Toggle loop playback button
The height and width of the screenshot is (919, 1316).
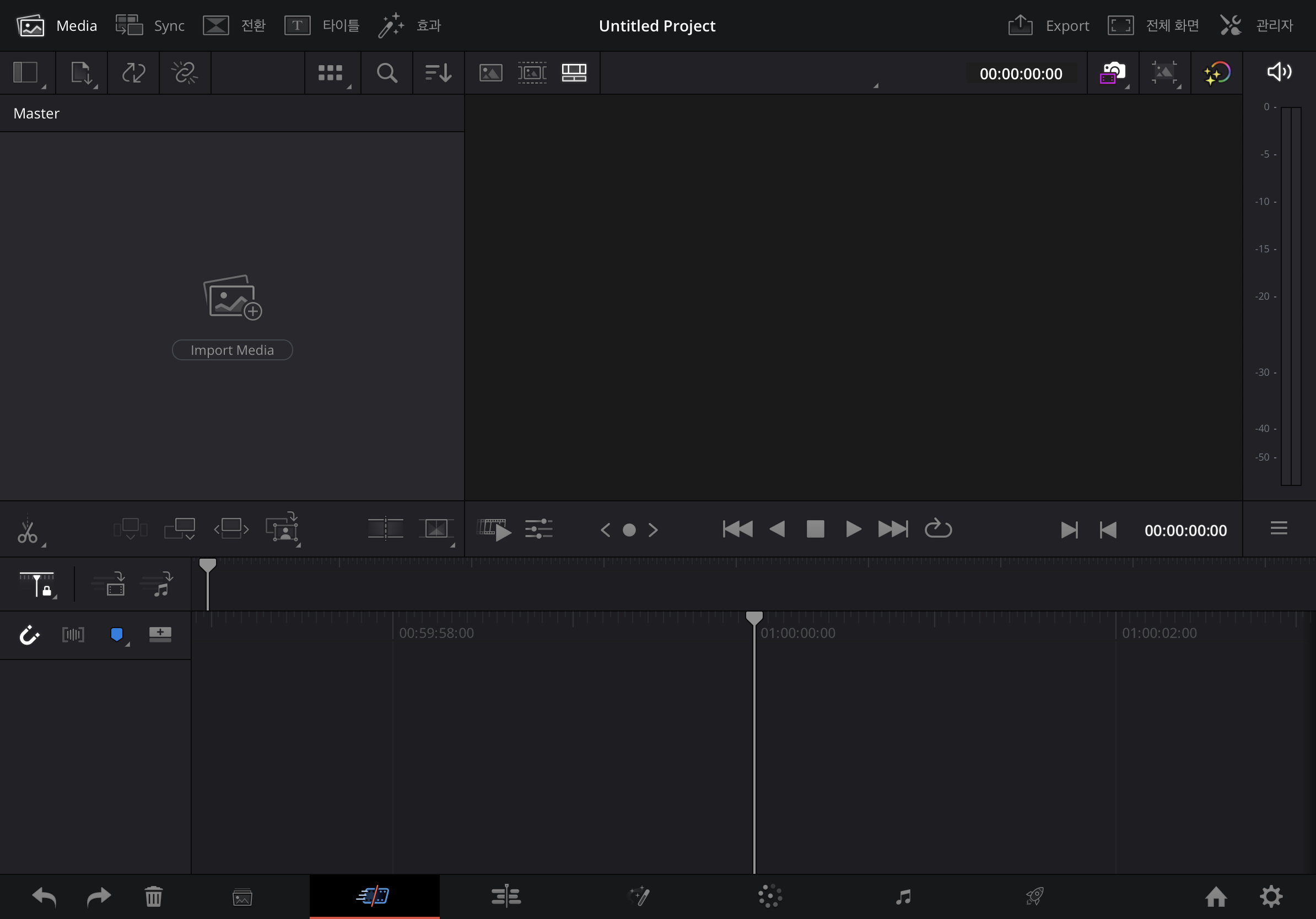939,529
